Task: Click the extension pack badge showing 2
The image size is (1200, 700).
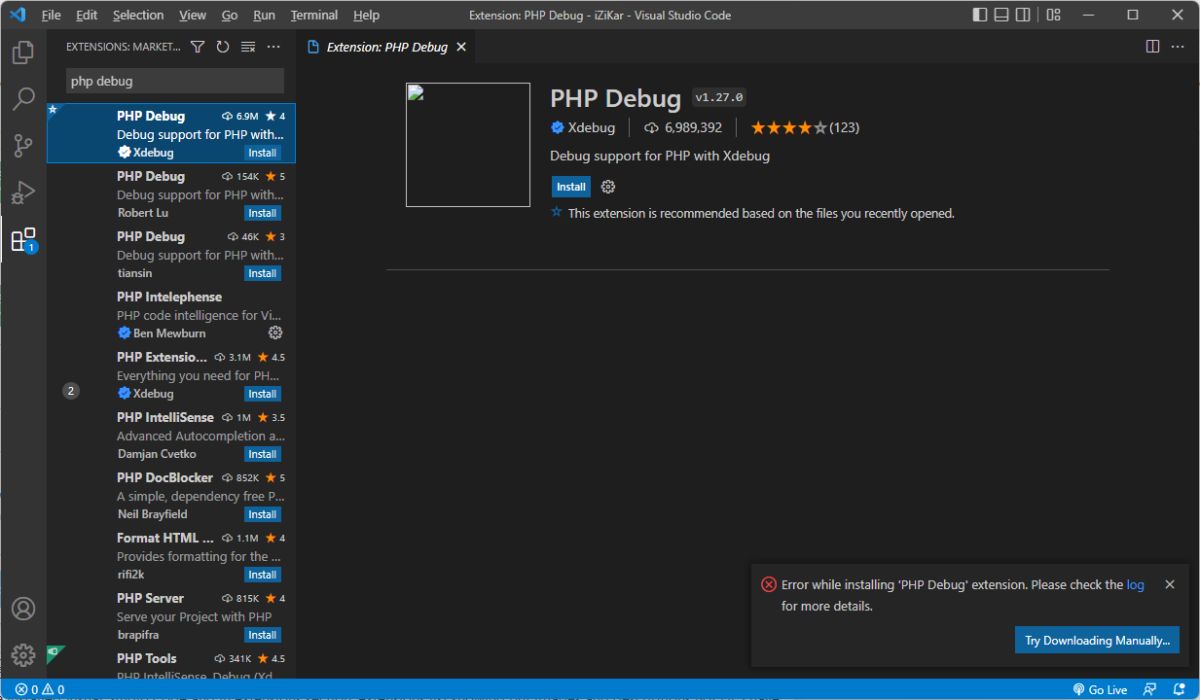Action: pos(71,391)
